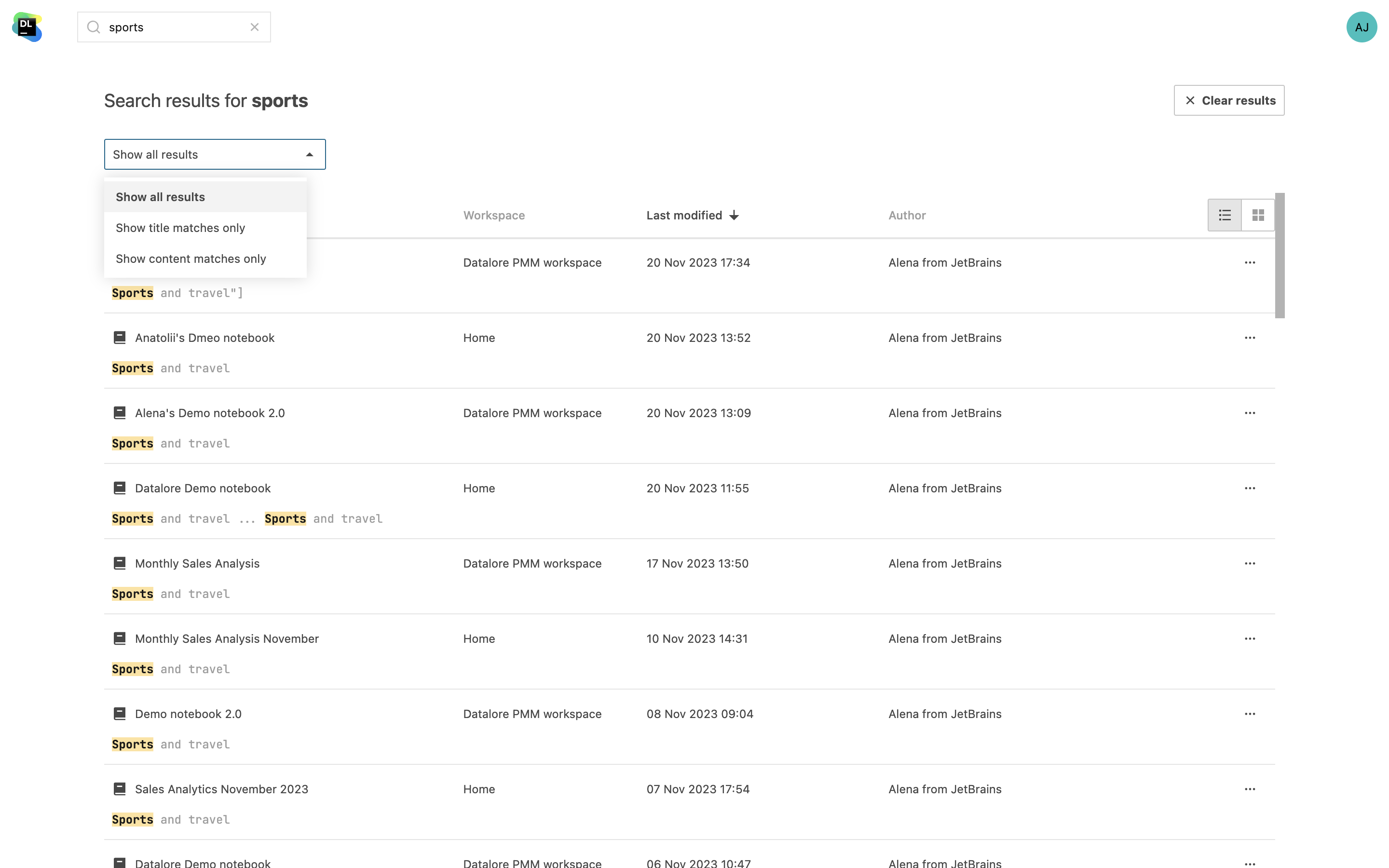Expand the 'Show all results' filter dropdown
1389x868 pixels.
[x=214, y=154]
